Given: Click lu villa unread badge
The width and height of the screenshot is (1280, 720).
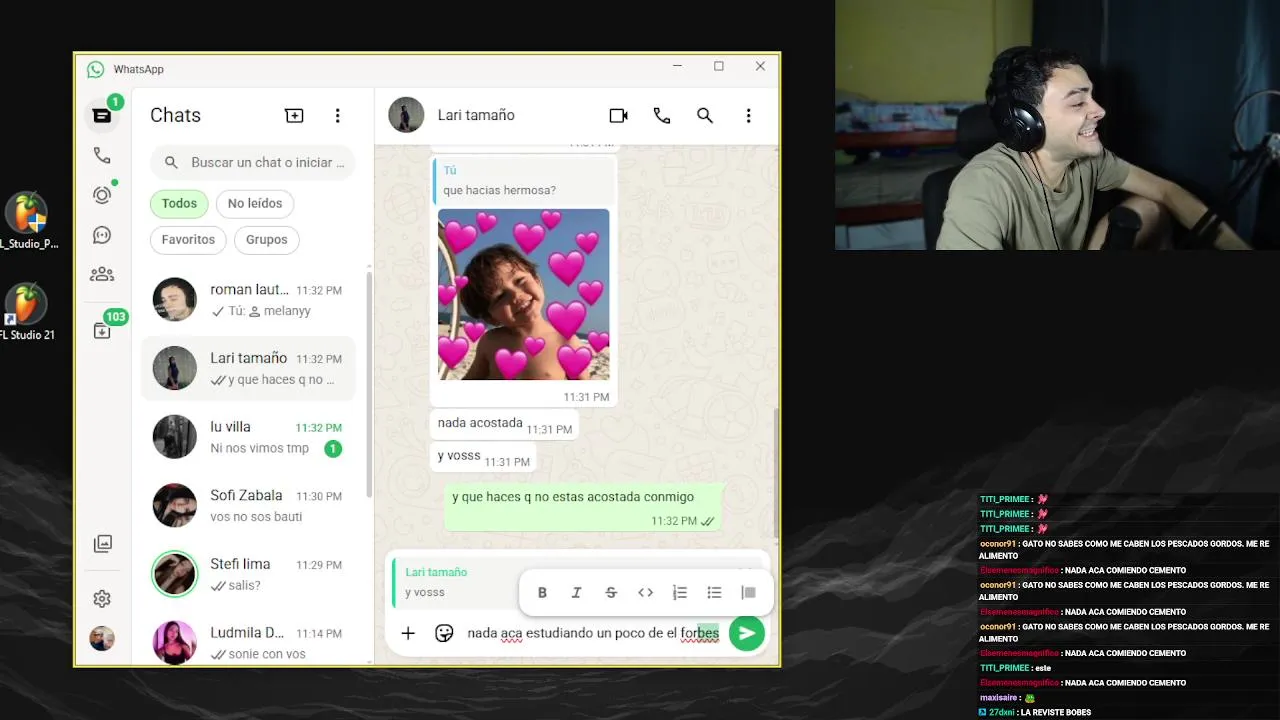Looking at the screenshot, I should pyautogui.click(x=333, y=449).
